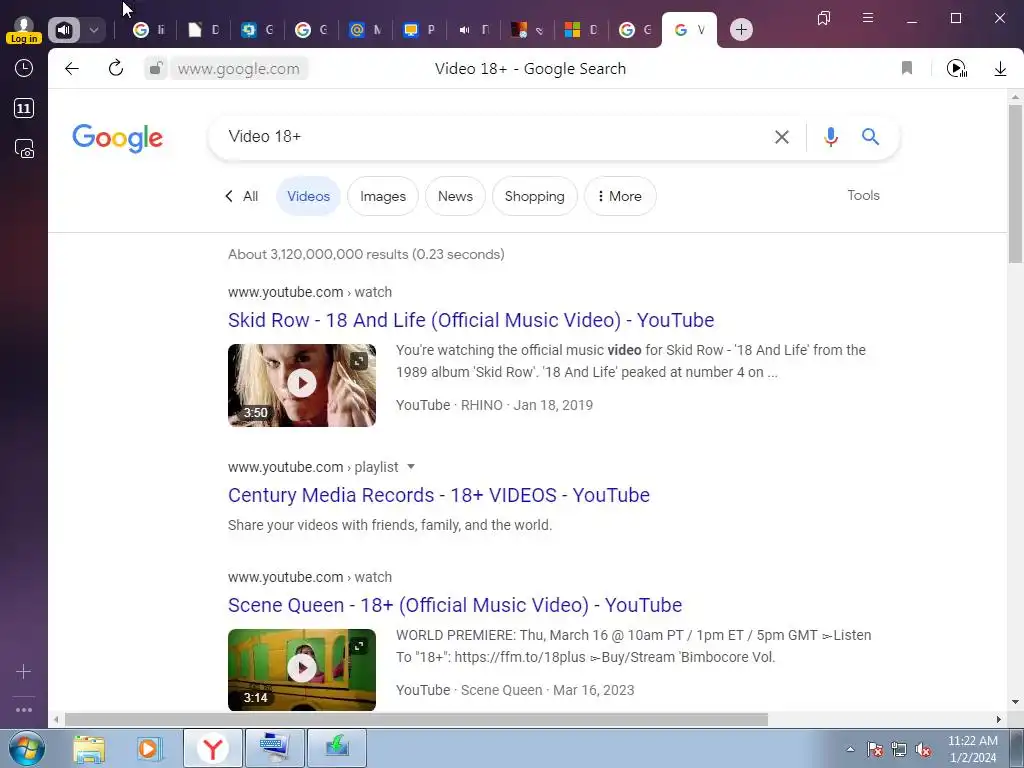The height and width of the screenshot is (768, 1024).
Task: Click the vertical scrollbar thumb
Action: click(1015, 184)
